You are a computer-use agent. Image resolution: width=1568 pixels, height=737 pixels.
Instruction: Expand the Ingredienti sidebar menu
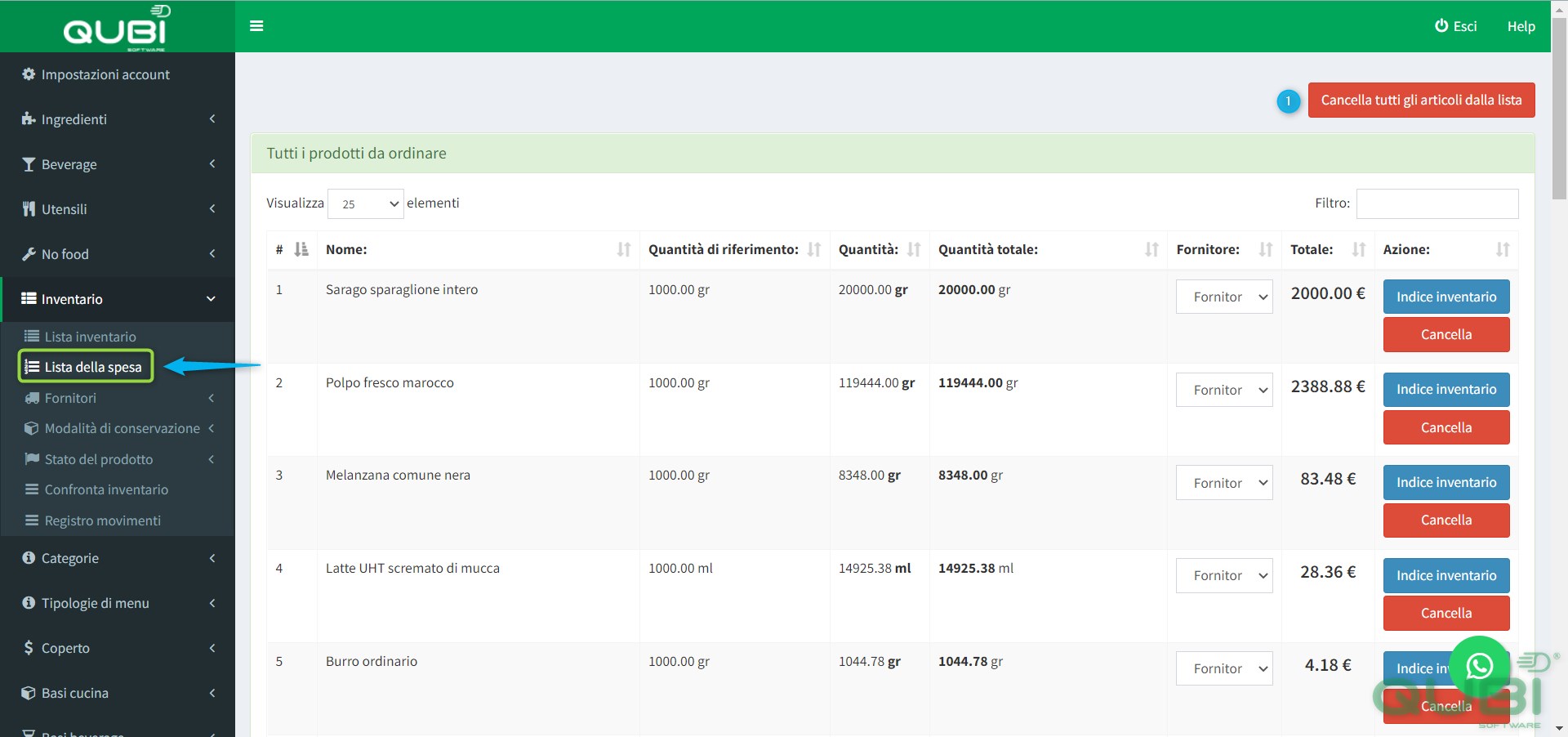[118, 119]
